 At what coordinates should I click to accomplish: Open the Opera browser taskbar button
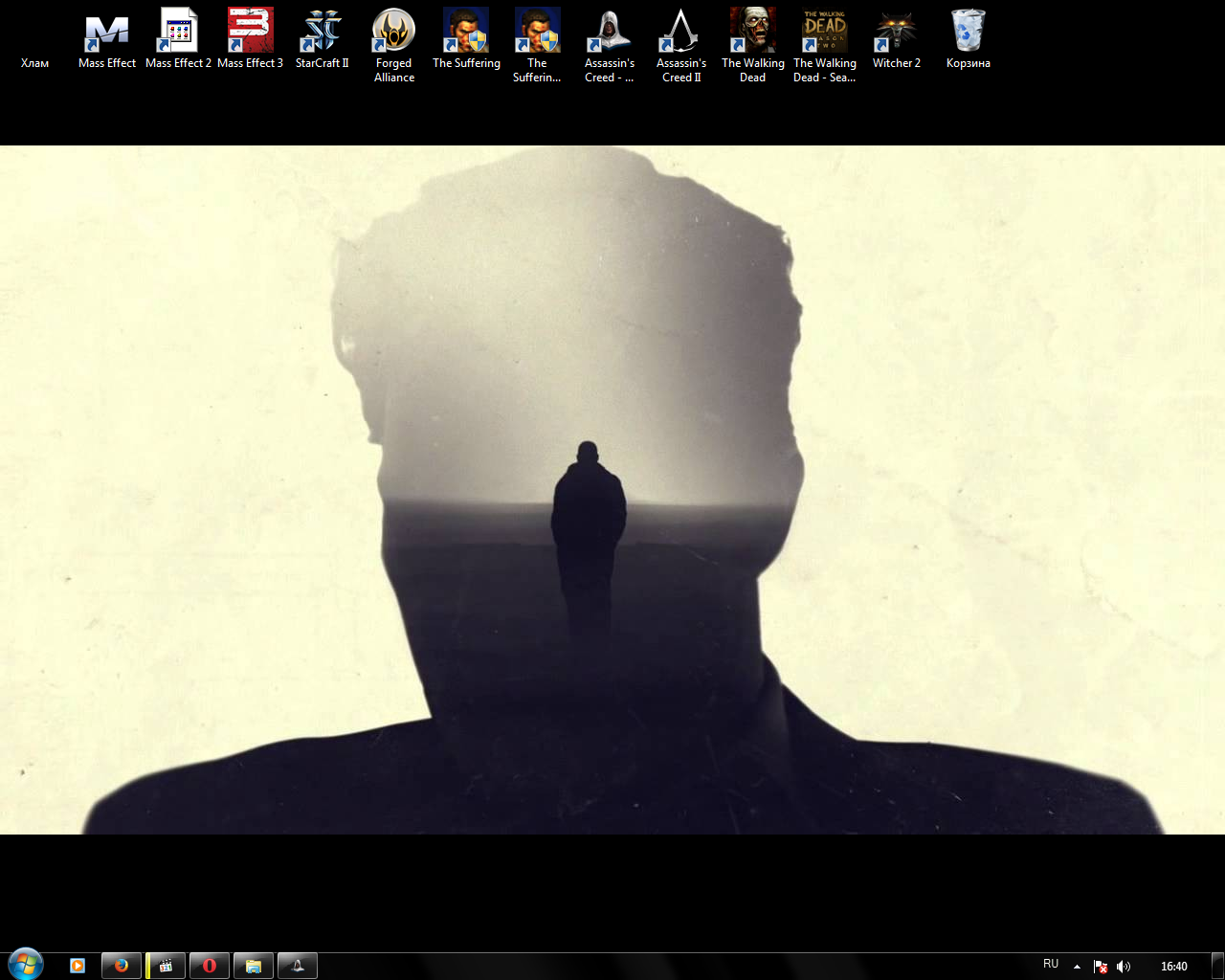(210, 966)
